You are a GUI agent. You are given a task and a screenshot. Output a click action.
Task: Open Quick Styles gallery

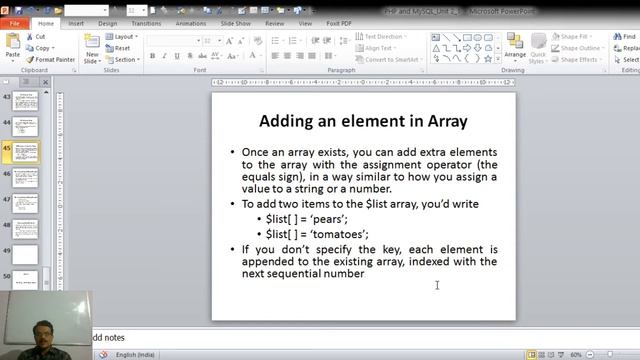coord(538,49)
